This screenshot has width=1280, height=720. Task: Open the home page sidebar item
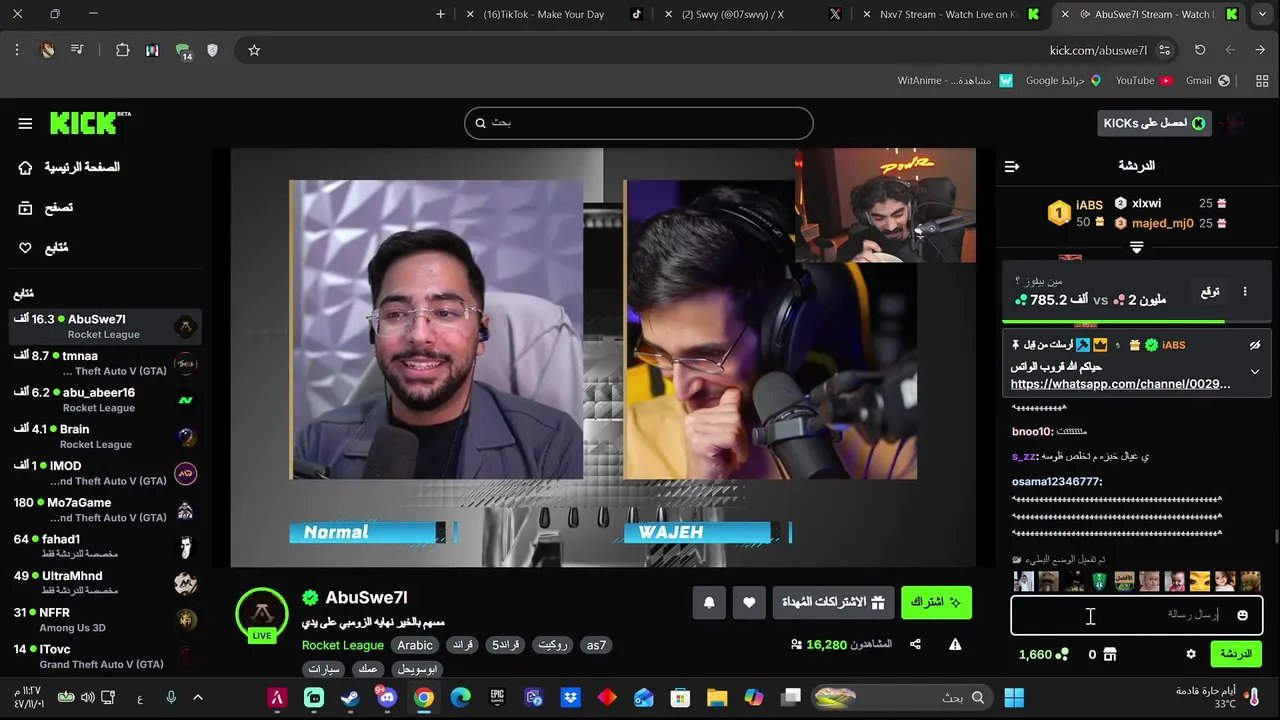pos(69,167)
